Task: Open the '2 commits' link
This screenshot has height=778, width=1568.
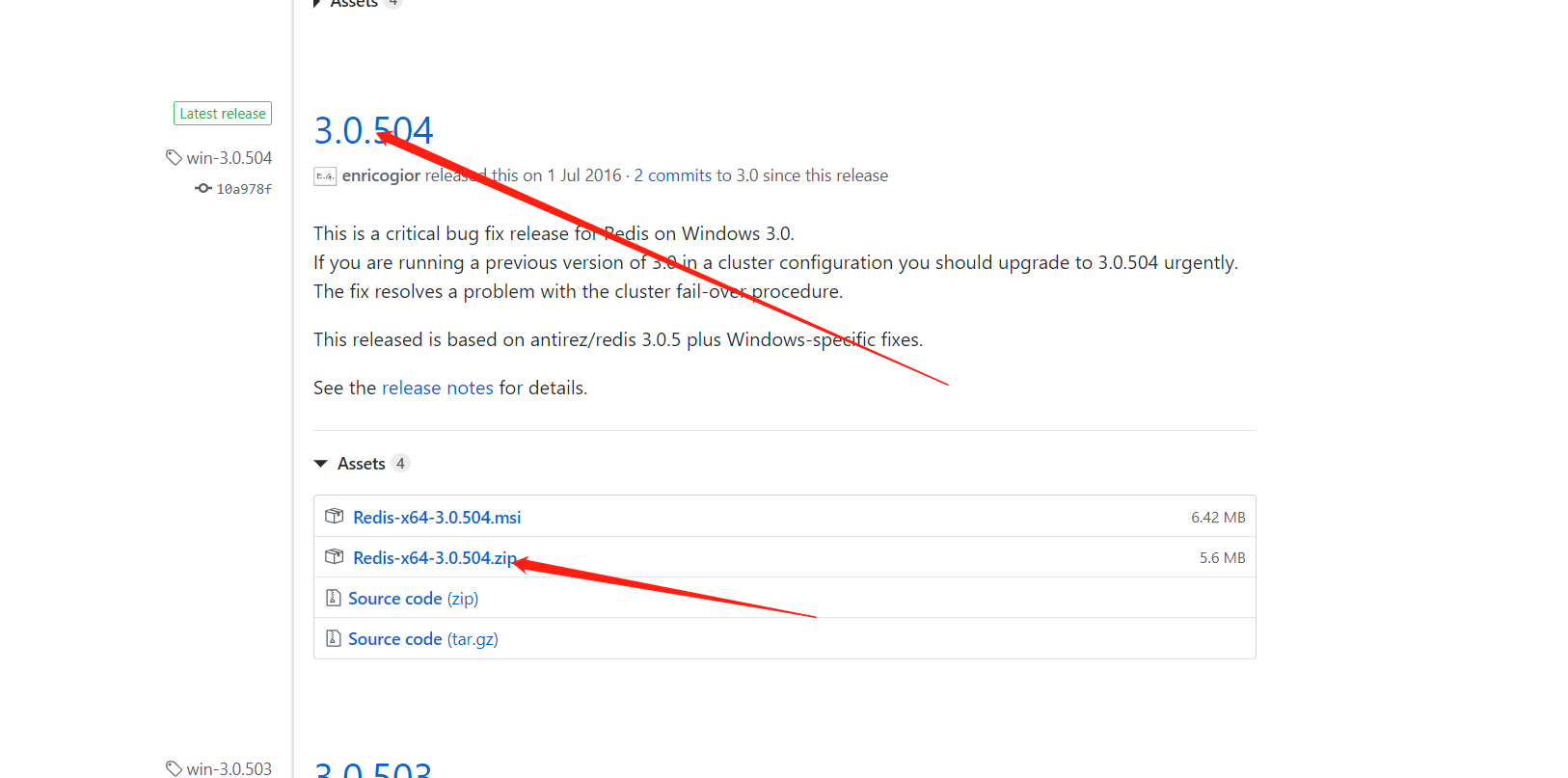Action: pyautogui.click(x=672, y=175)
